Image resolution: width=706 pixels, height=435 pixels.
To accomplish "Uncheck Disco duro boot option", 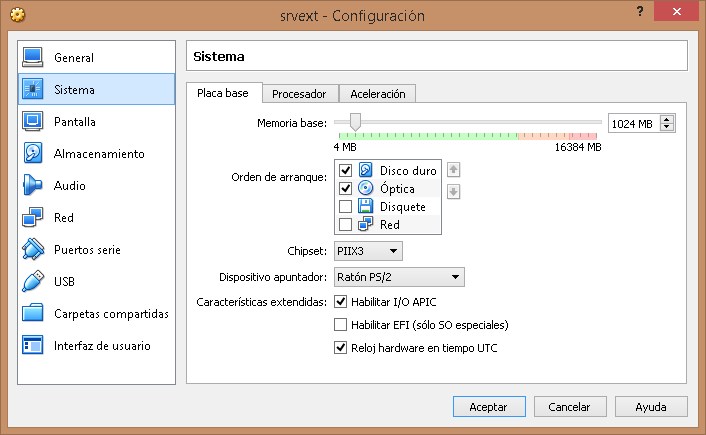I will (346, 171).
